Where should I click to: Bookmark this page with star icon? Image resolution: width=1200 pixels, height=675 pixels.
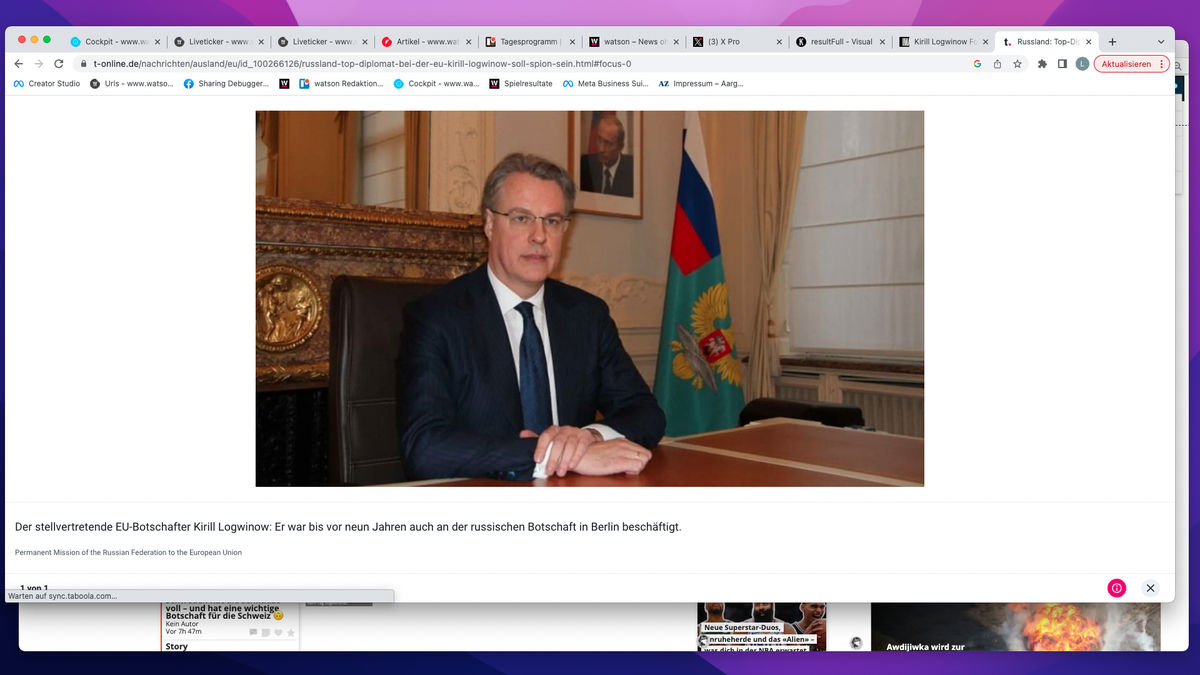click(1017, 64)
